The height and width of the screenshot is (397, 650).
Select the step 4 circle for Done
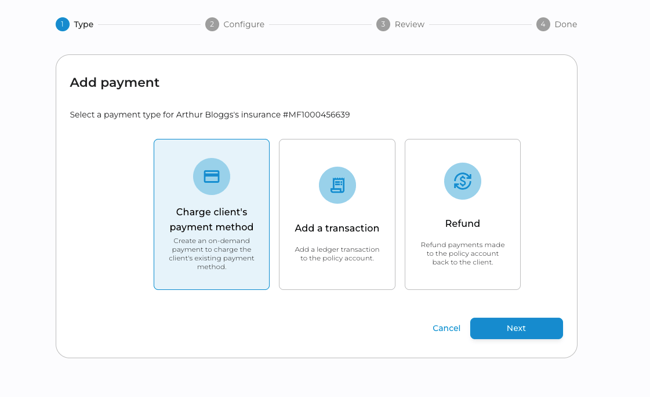(x=543, y=24)
